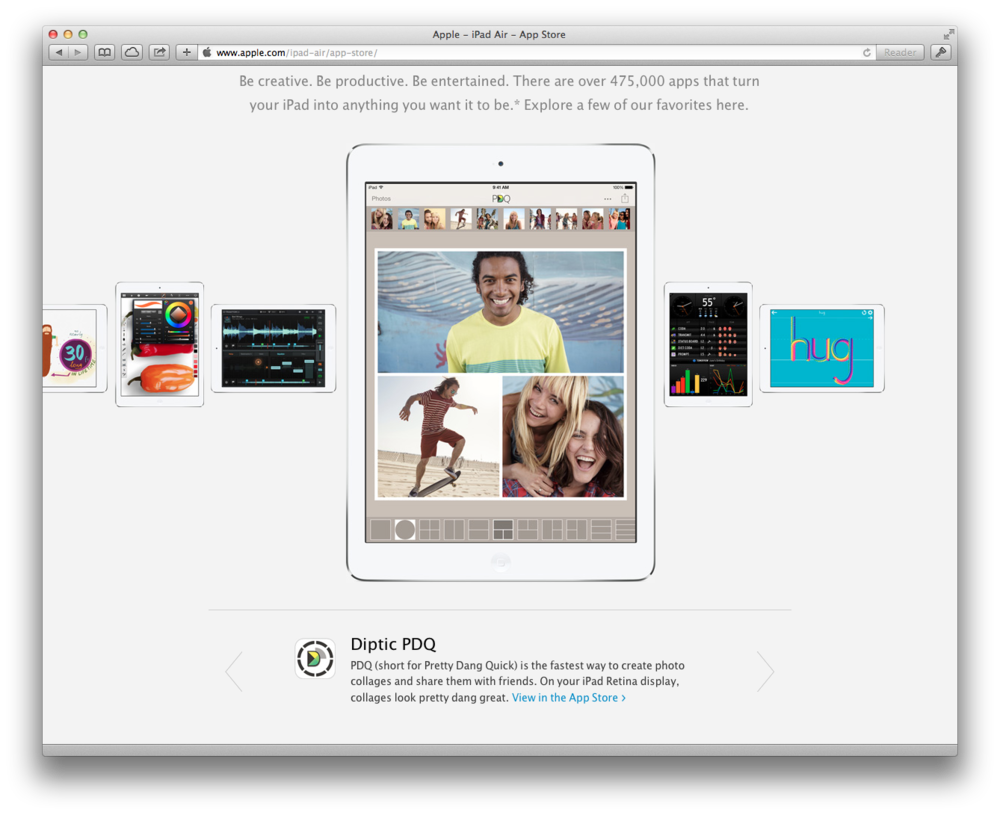1000x815 pixels.
Task: Open the ellipsis options menu in PDQ
Action: pyautogui.click(x=607, y=199)
